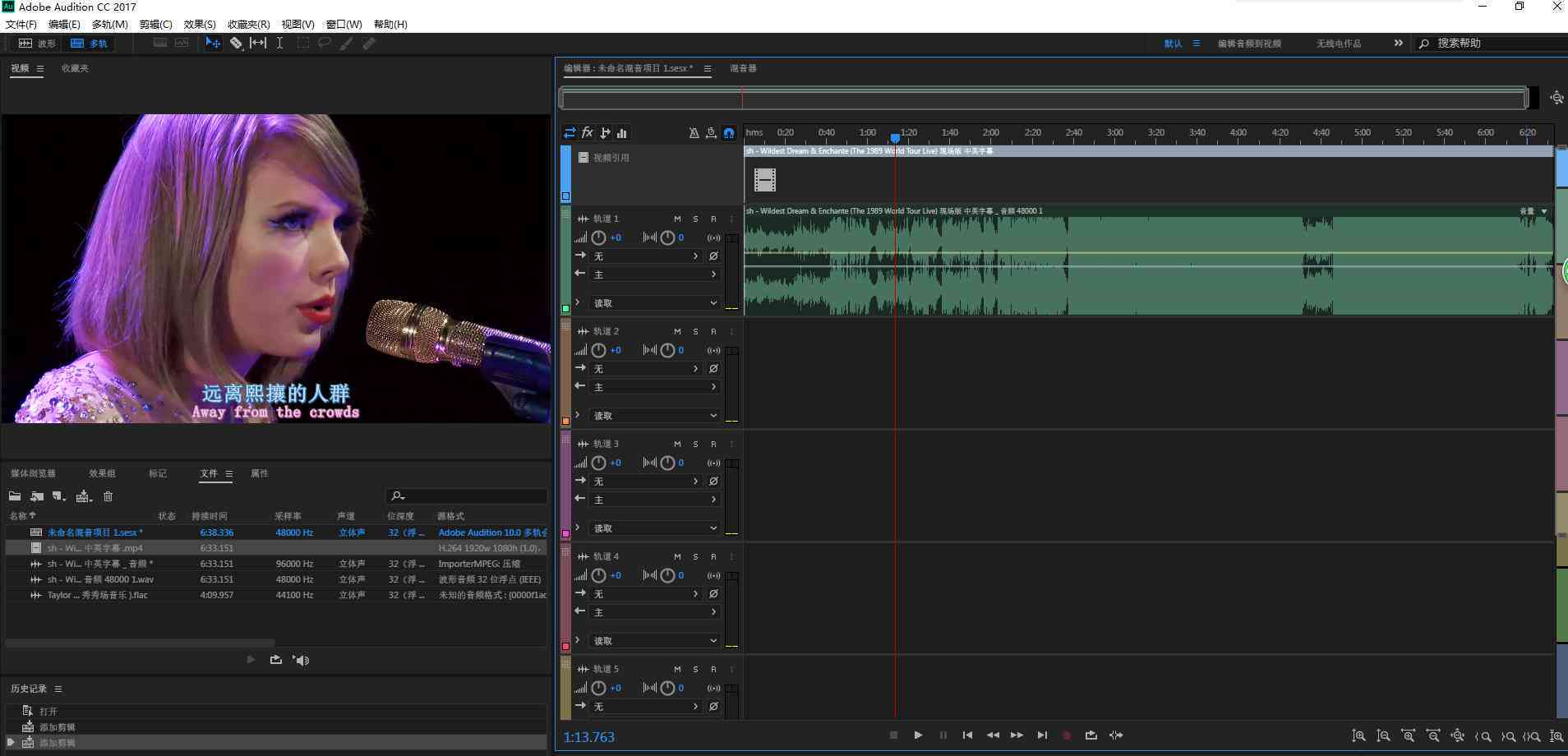Play preview in Files panel
This screenshot has width=1568, height=756.
coord(251,660)
